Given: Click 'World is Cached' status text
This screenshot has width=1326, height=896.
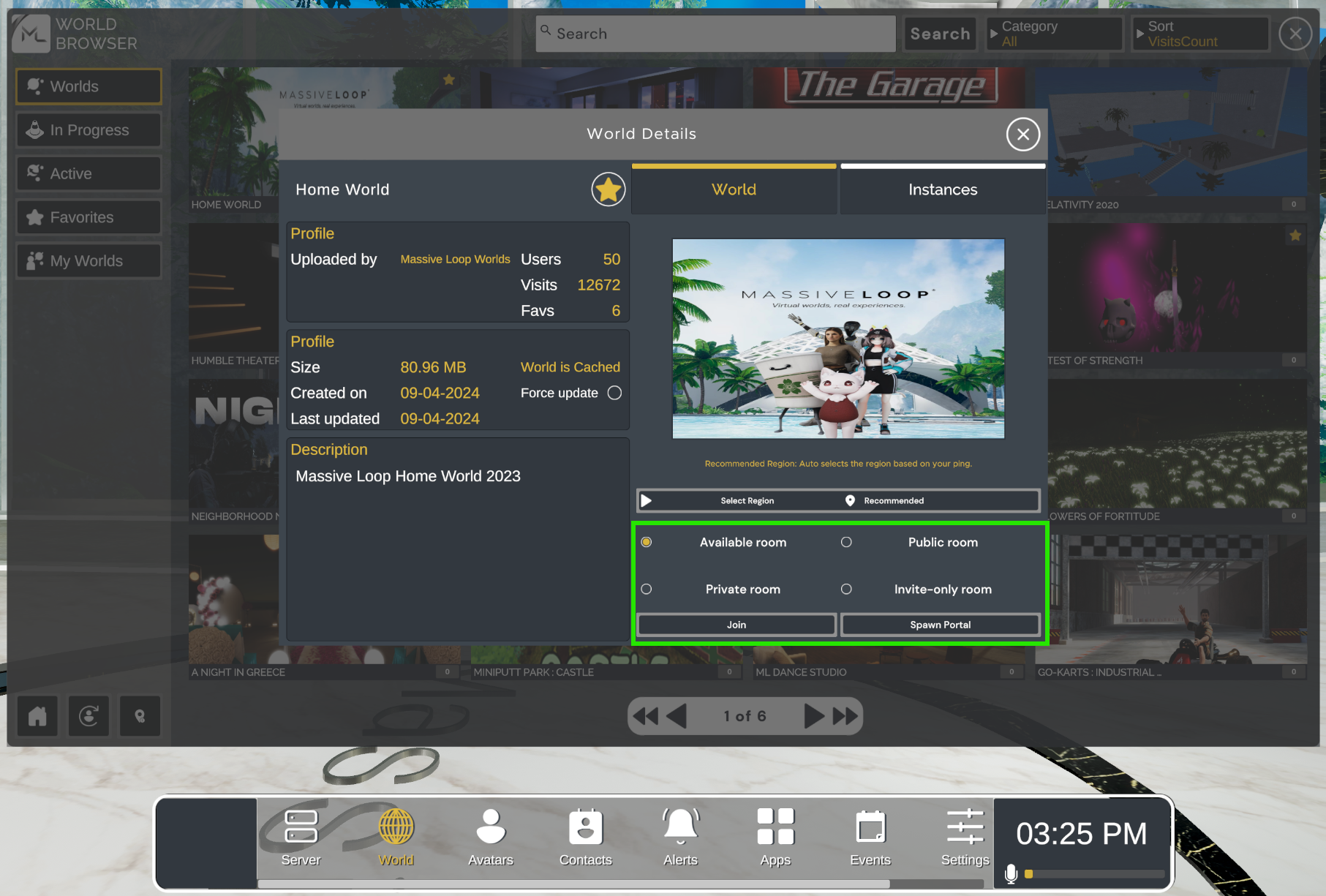Looking at the screenshot, I should [570, 367].
